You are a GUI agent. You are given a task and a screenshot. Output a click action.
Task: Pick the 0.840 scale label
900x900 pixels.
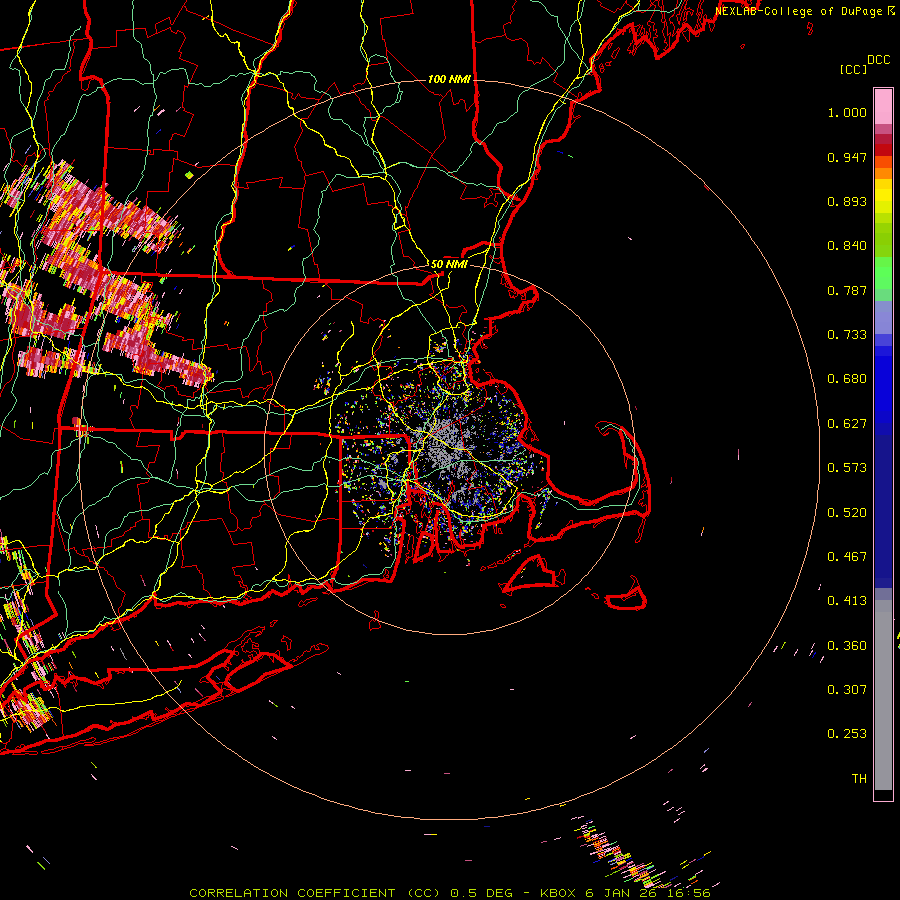pos(847,246)
